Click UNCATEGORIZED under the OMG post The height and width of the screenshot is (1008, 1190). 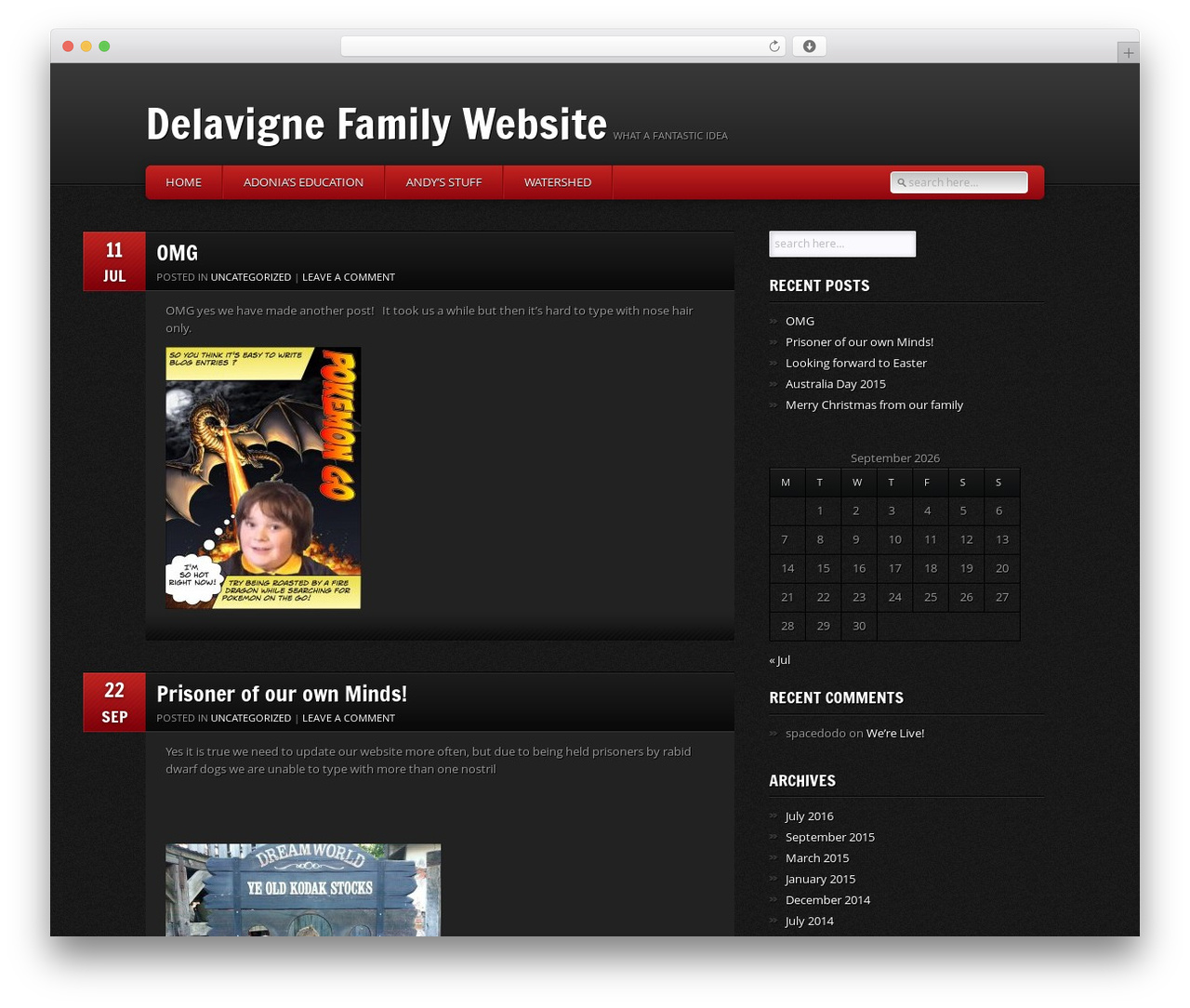click(x=251, y=277)
